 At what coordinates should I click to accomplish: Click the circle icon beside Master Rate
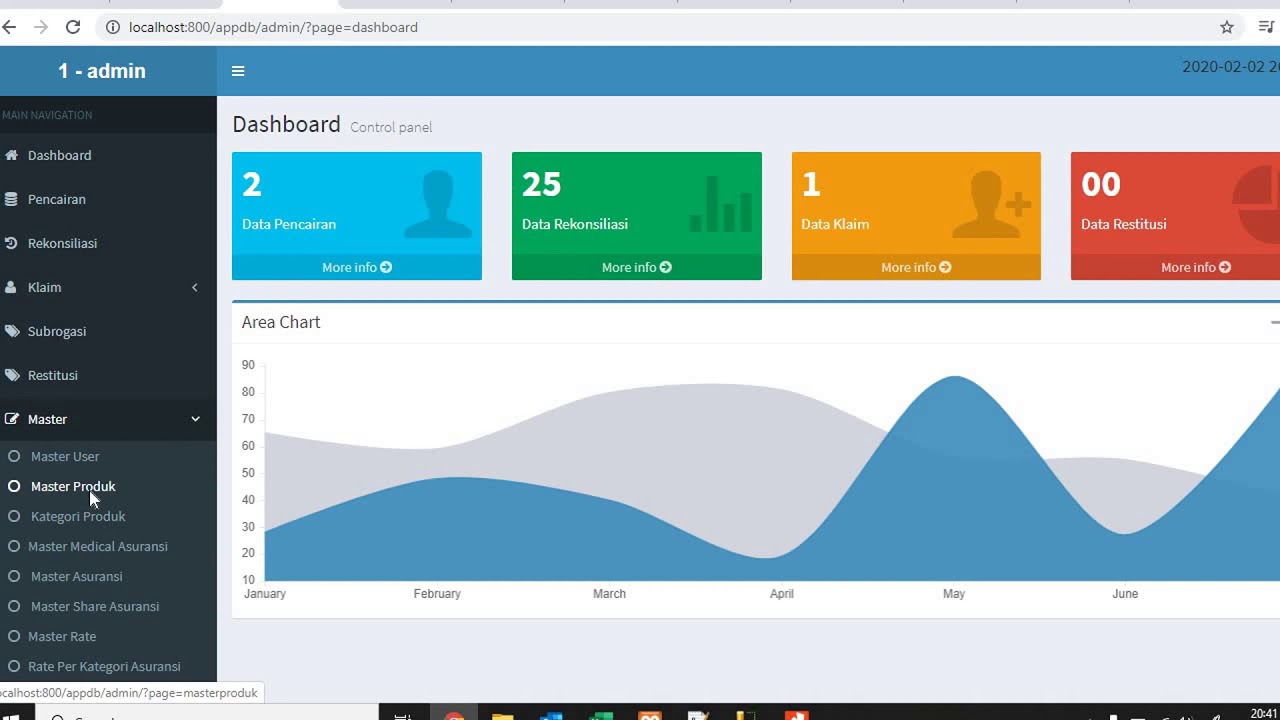coord(14,636)
